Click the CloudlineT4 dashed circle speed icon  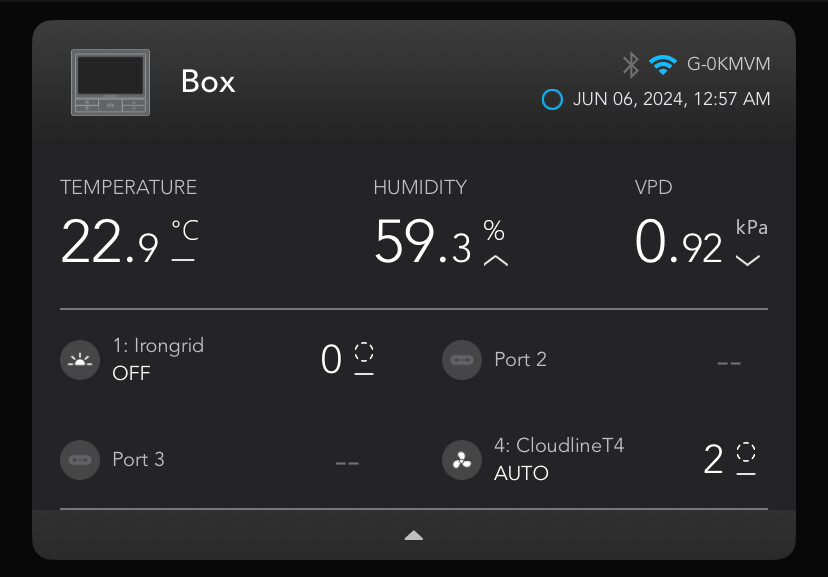[746, 452]
